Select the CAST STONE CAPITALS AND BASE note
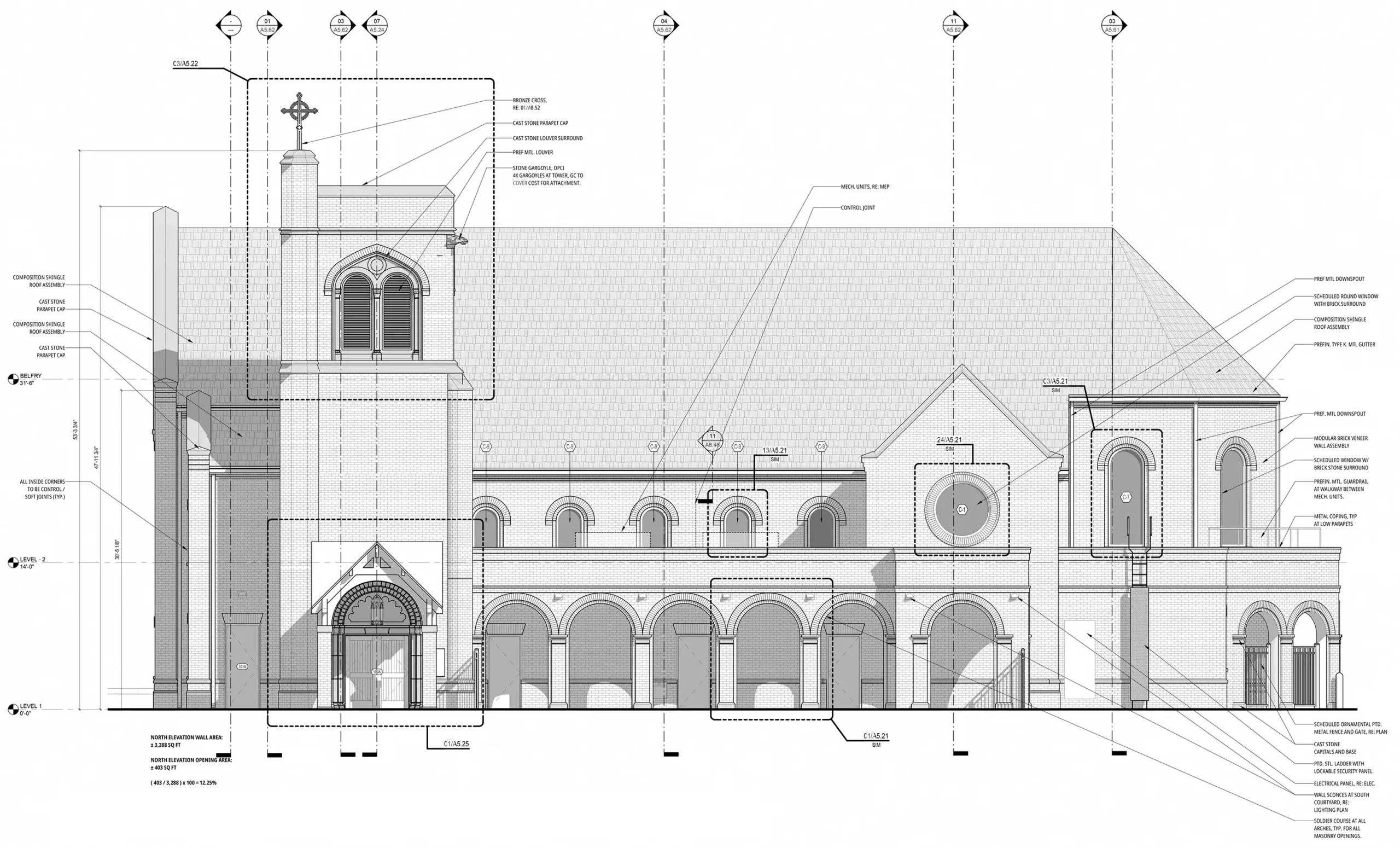This screenshot has width=1400, height=848. coord(1335,748)
